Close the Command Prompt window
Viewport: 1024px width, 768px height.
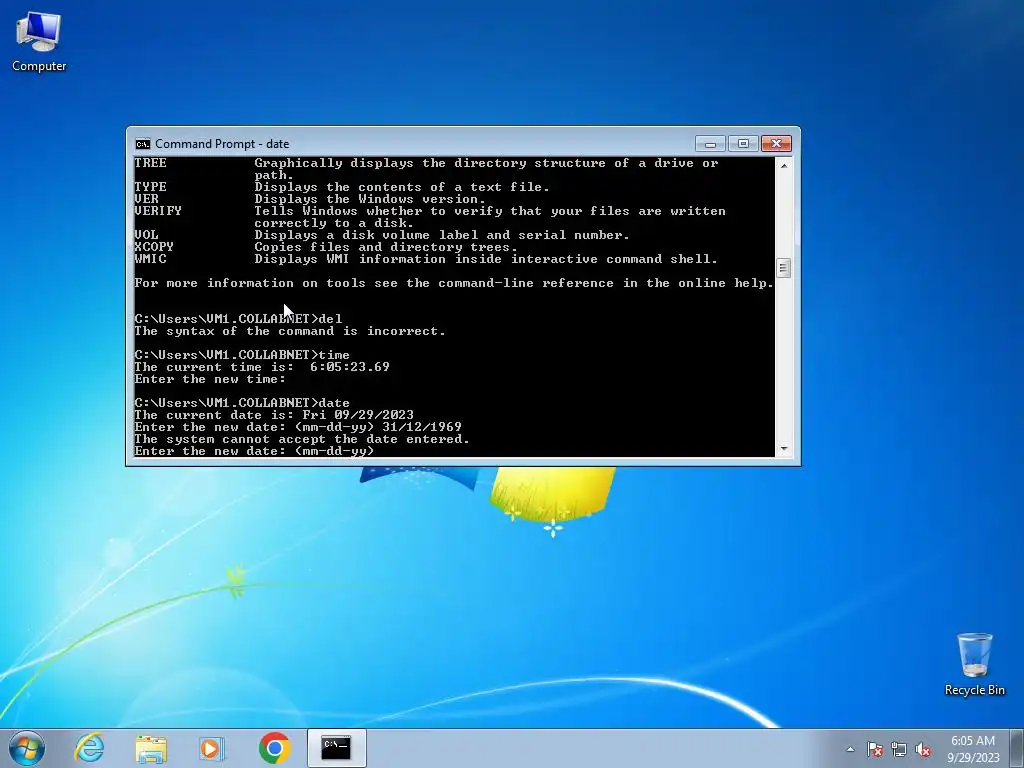[776, 144]
